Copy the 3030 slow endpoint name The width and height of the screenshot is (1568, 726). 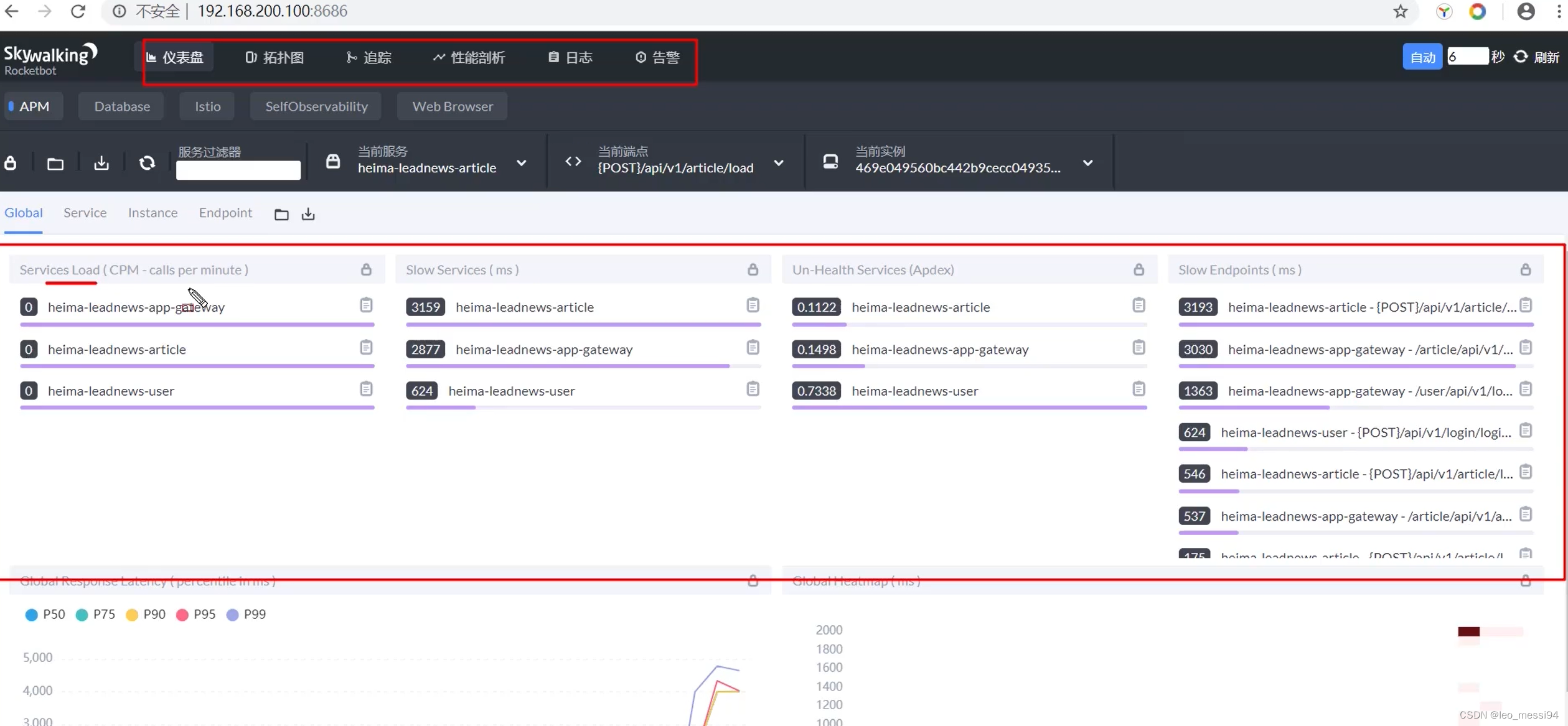coord(1525,347)
